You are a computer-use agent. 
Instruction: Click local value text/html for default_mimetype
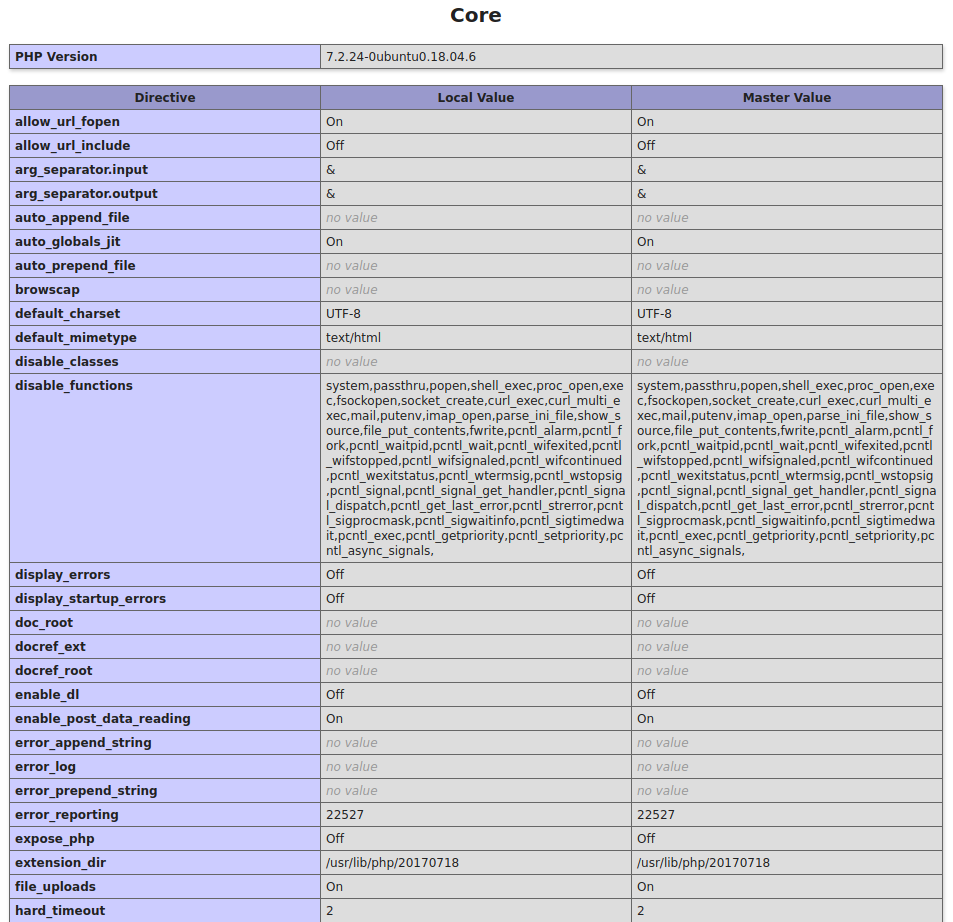(353, 338)
